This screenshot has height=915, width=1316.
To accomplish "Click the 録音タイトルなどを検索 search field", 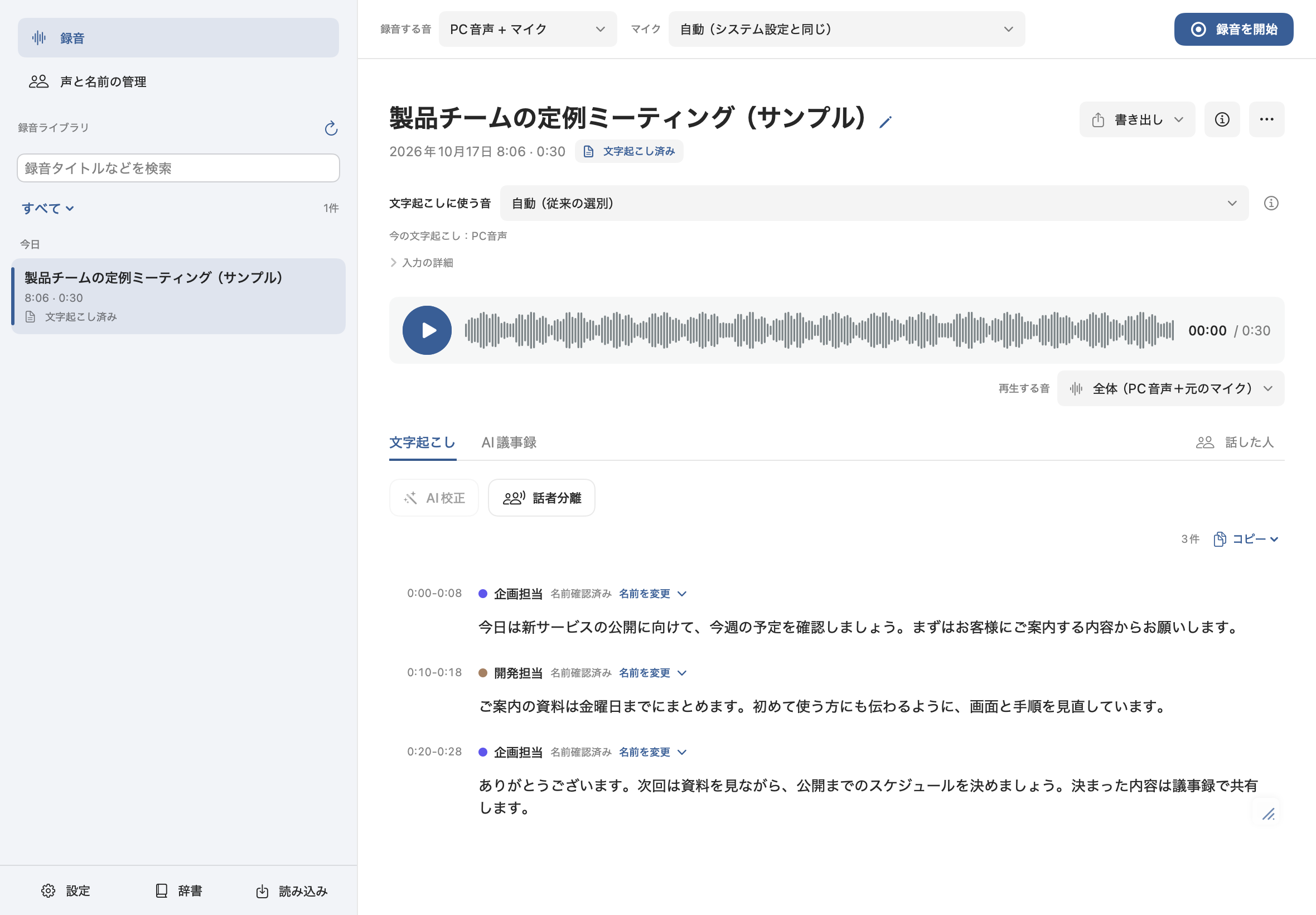I will (x=178, y=168).
